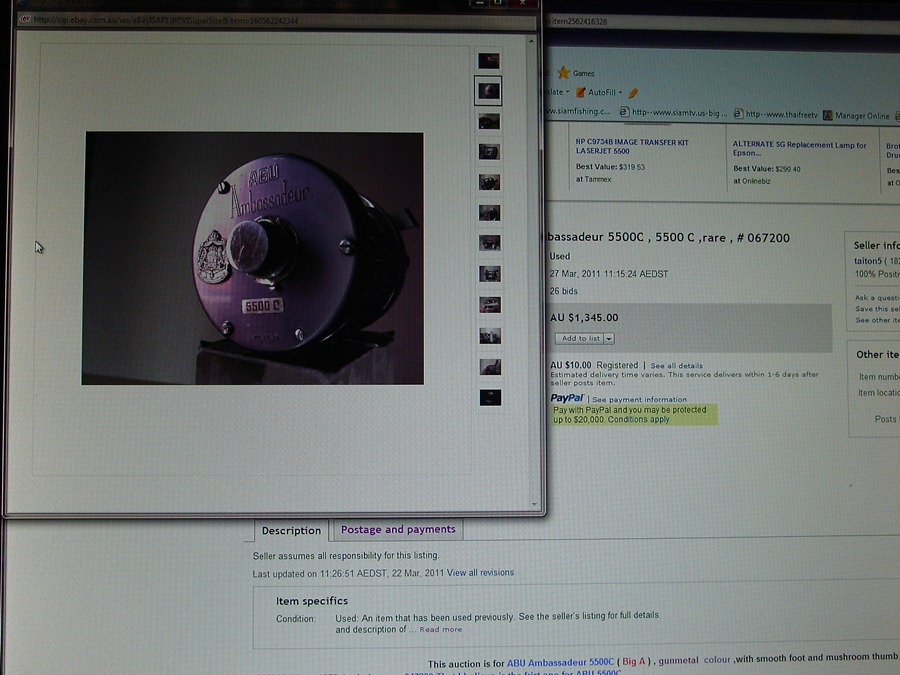Click the eBay favicon in the popup address bar

pyautogui.click(x=25, y=19)
